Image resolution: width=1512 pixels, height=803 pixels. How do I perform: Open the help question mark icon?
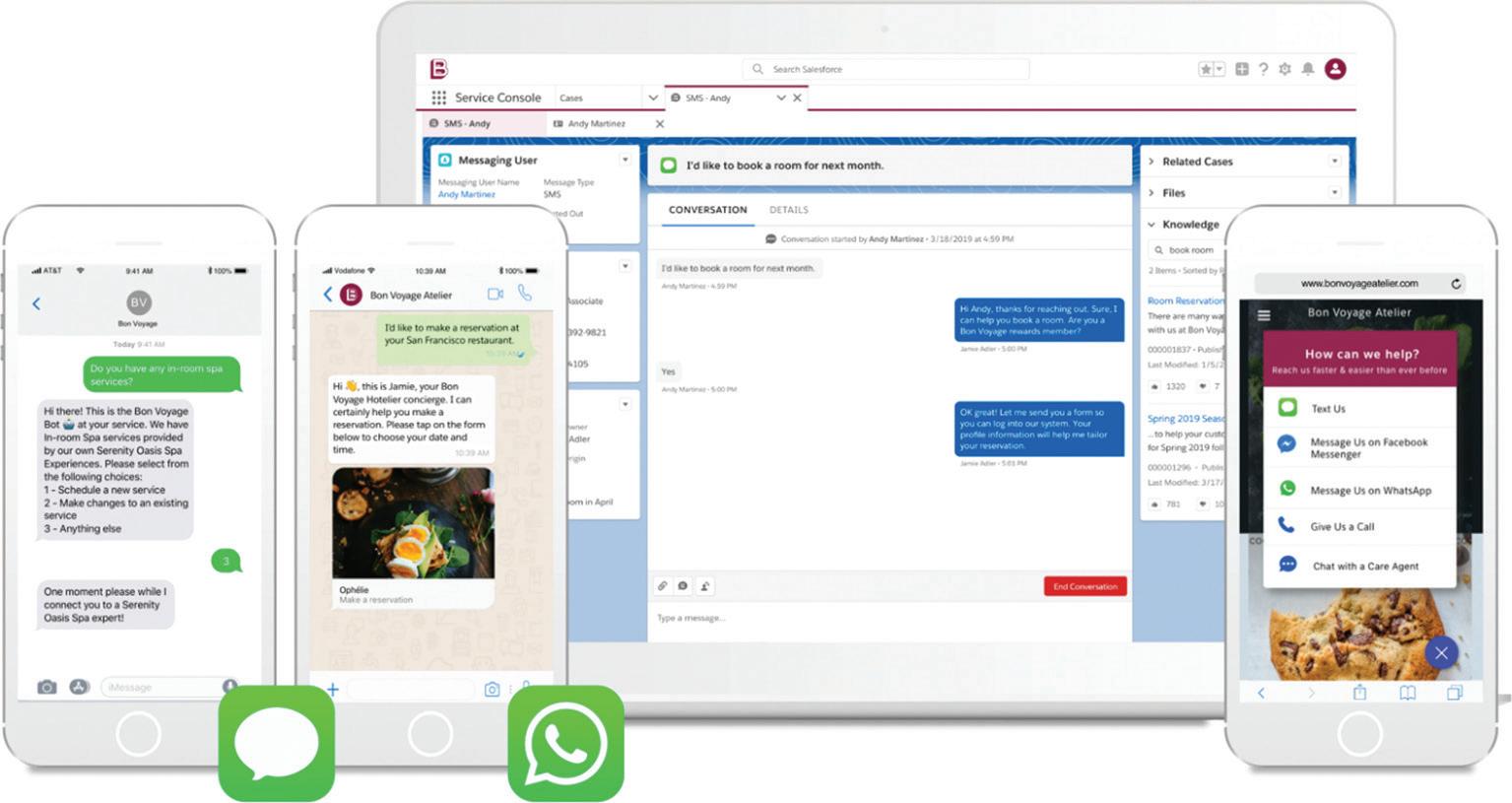(x=1264, y=69)
